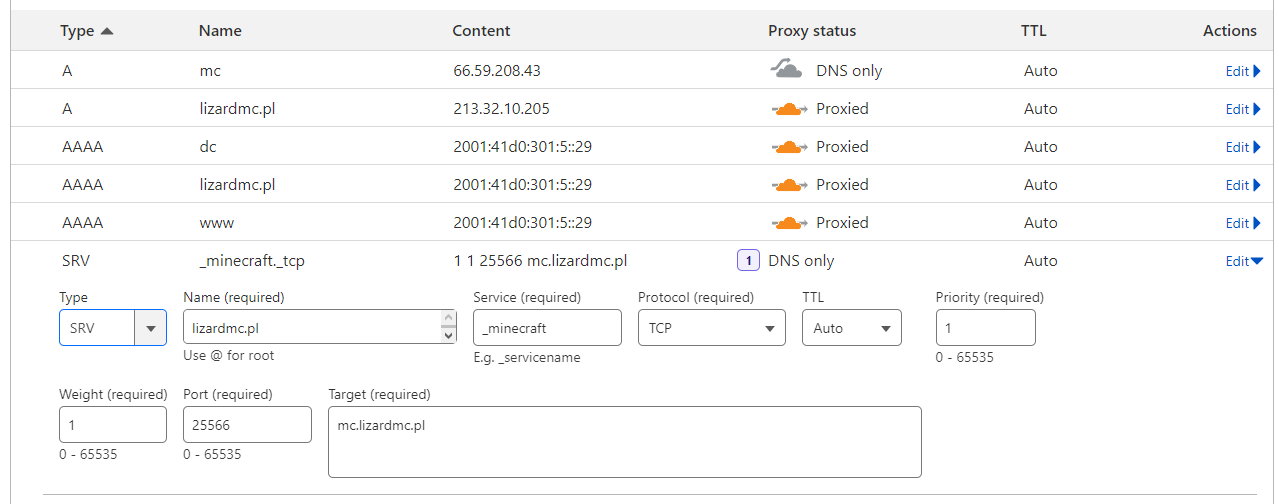Sort records by the Type column arrow
1279x504 pixels.
click(x=107, y=31)
